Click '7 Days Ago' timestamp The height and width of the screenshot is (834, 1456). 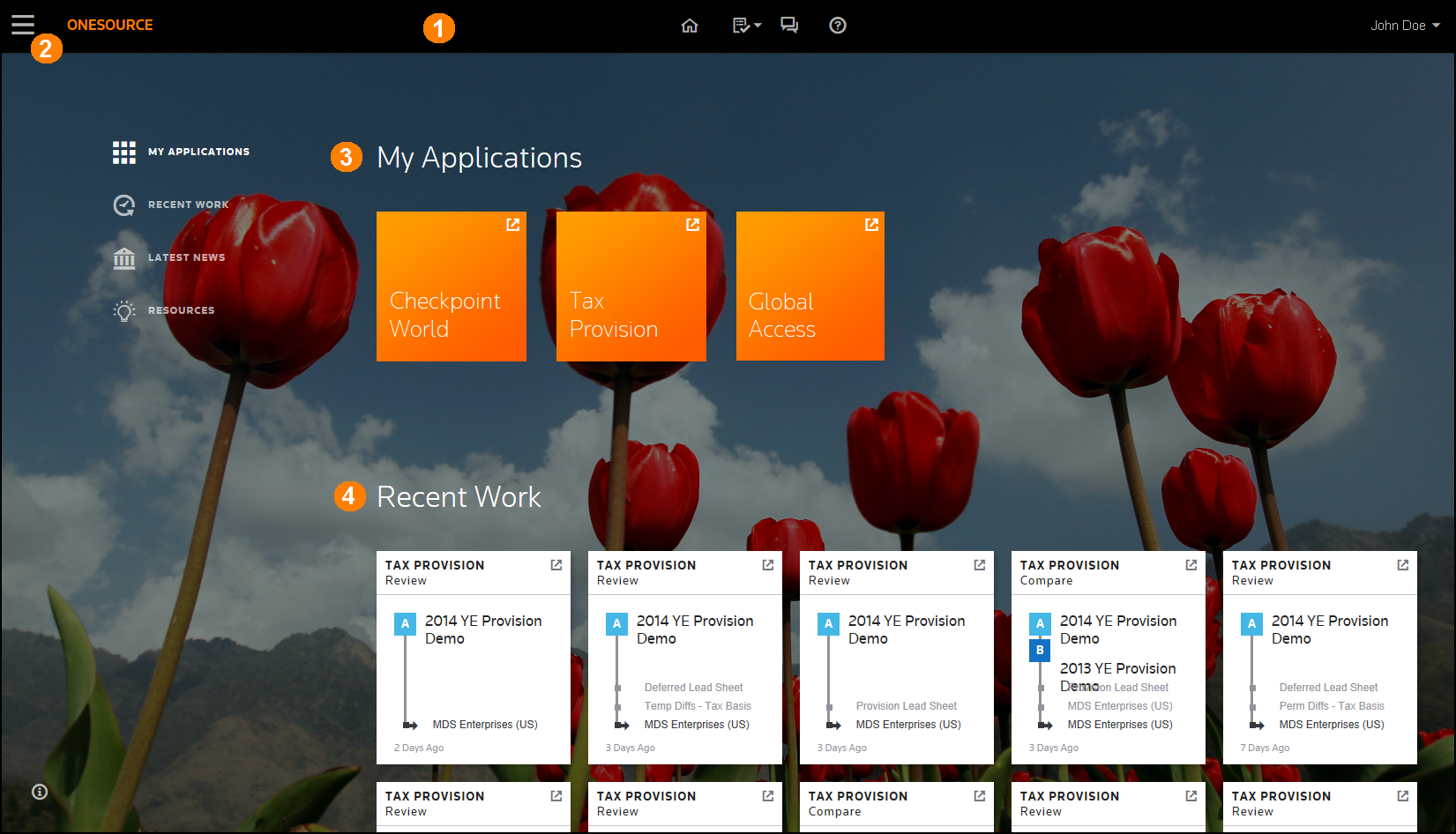coord(1265,748)
